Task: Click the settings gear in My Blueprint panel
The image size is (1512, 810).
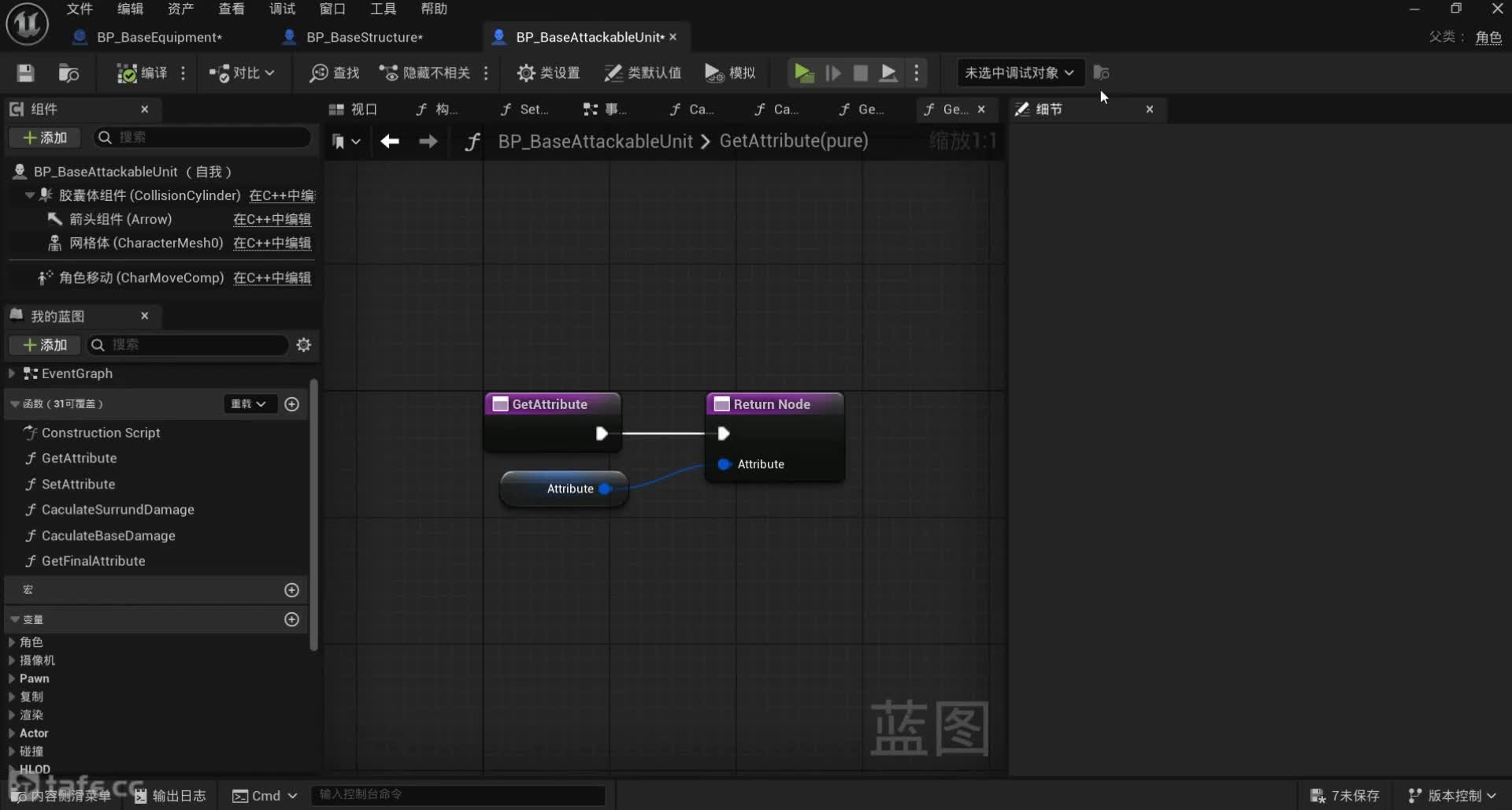Action: [303, 345]
